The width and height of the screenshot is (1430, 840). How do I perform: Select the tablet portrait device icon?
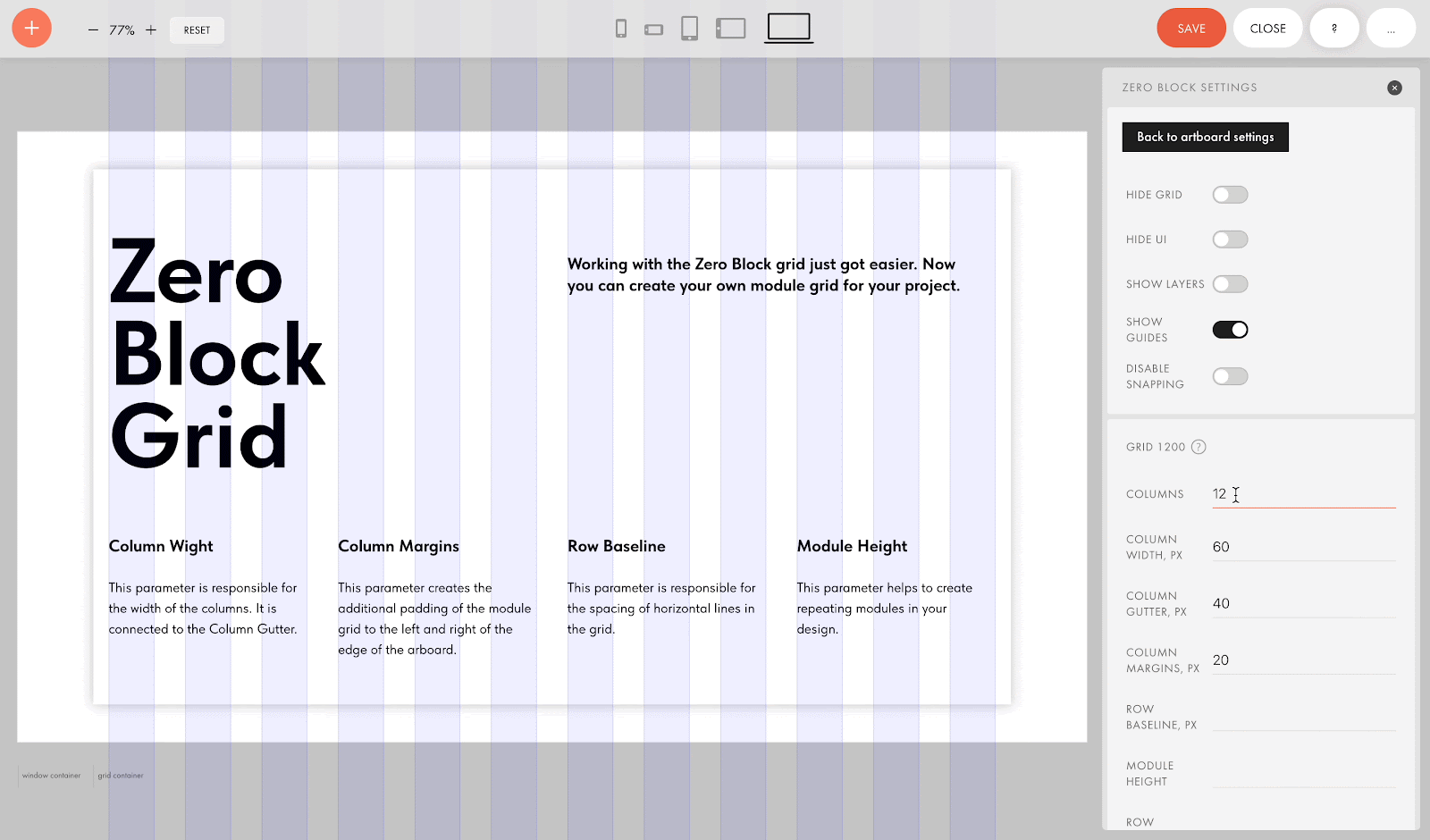[689, 29]
